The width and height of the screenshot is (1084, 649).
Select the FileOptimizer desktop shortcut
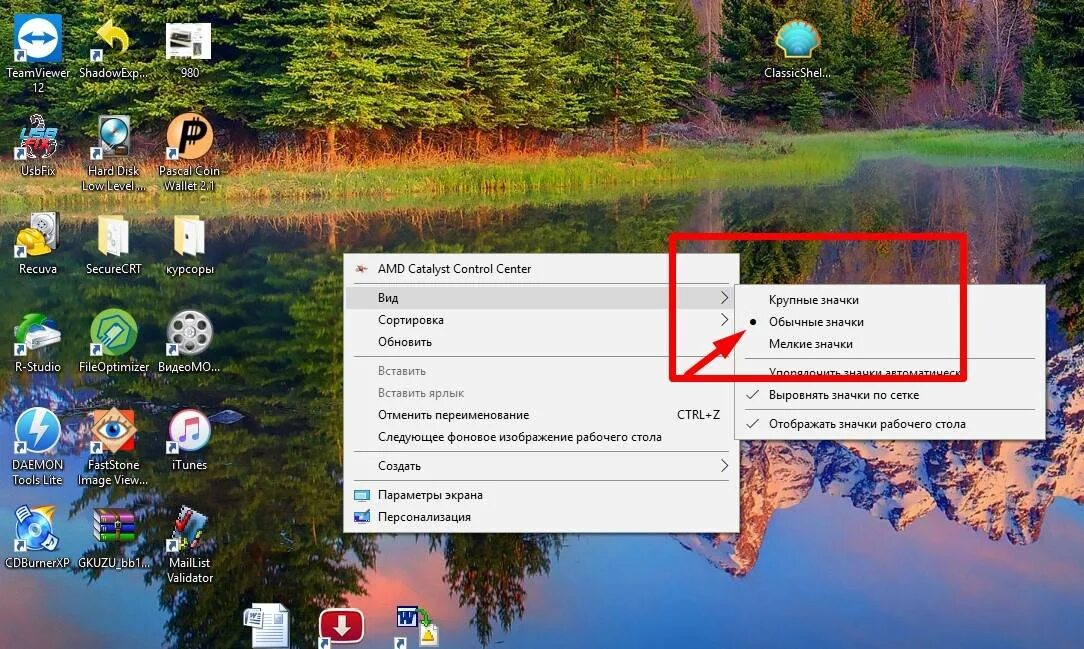tap(113, 333)
